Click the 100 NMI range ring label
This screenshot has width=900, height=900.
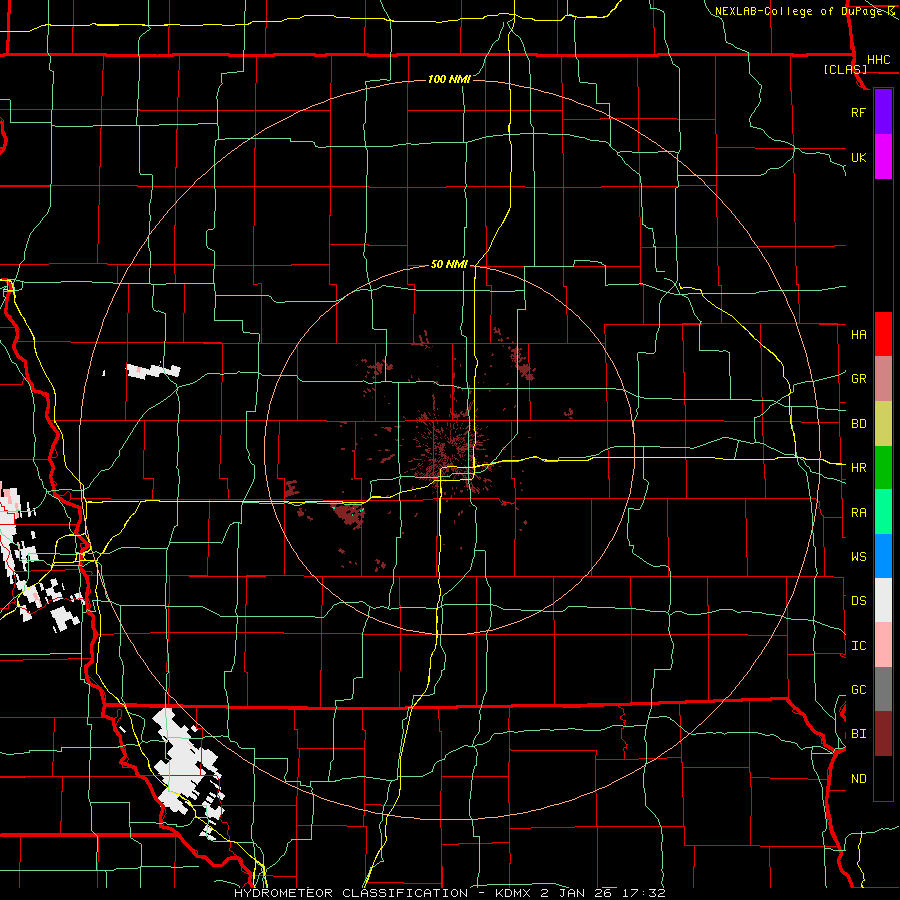point(449,79)
